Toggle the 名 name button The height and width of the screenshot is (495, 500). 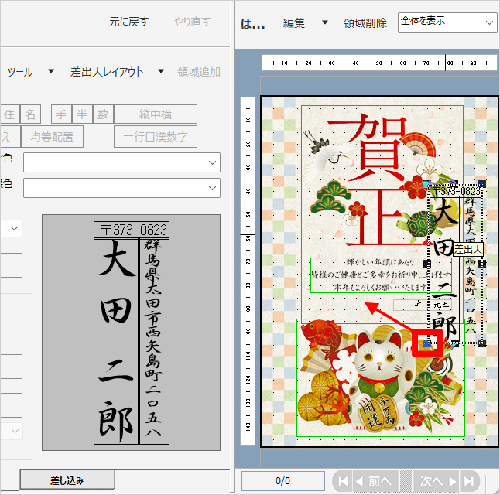pyautogui.click(x=31, y=114)
